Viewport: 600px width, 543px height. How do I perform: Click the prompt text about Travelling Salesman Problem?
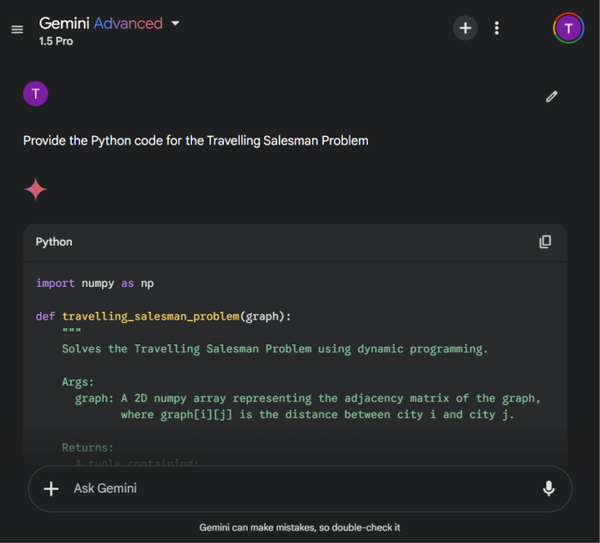(196, 141)
